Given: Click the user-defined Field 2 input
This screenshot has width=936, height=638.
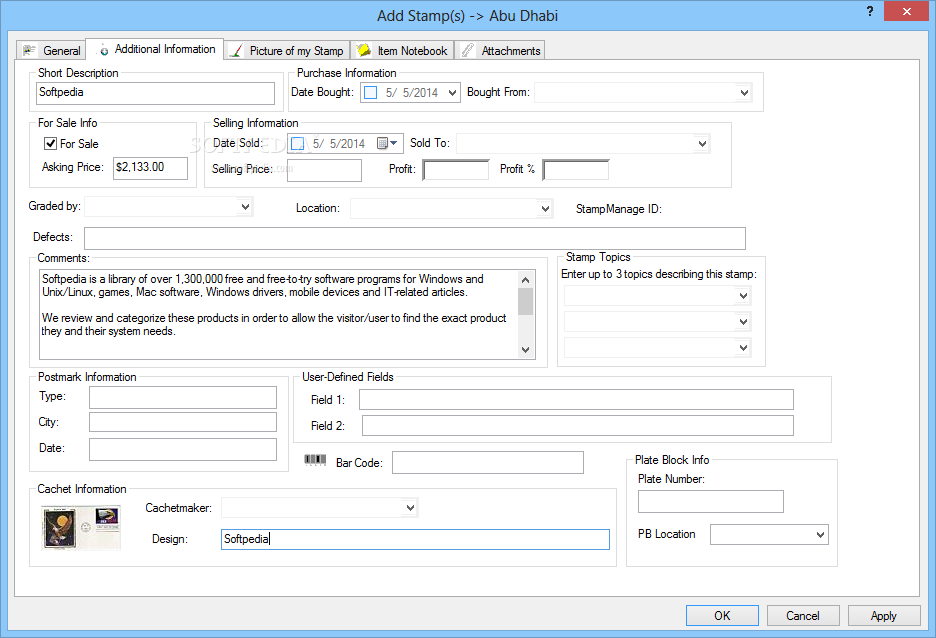Looking at the screenshot, I should click(x=578, y=426).
